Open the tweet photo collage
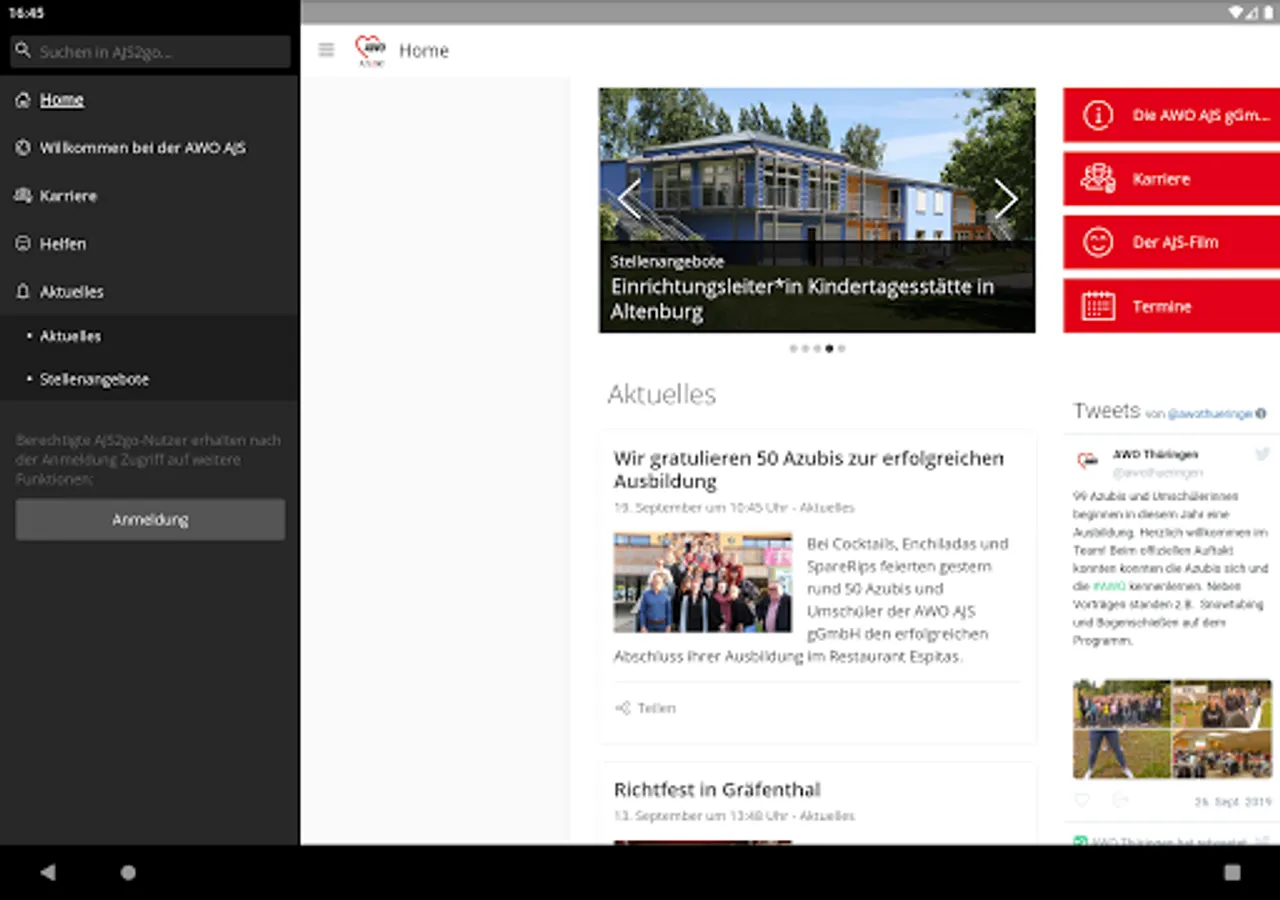This screenshot has width=1280, height=900. (x=1172, y=729)
